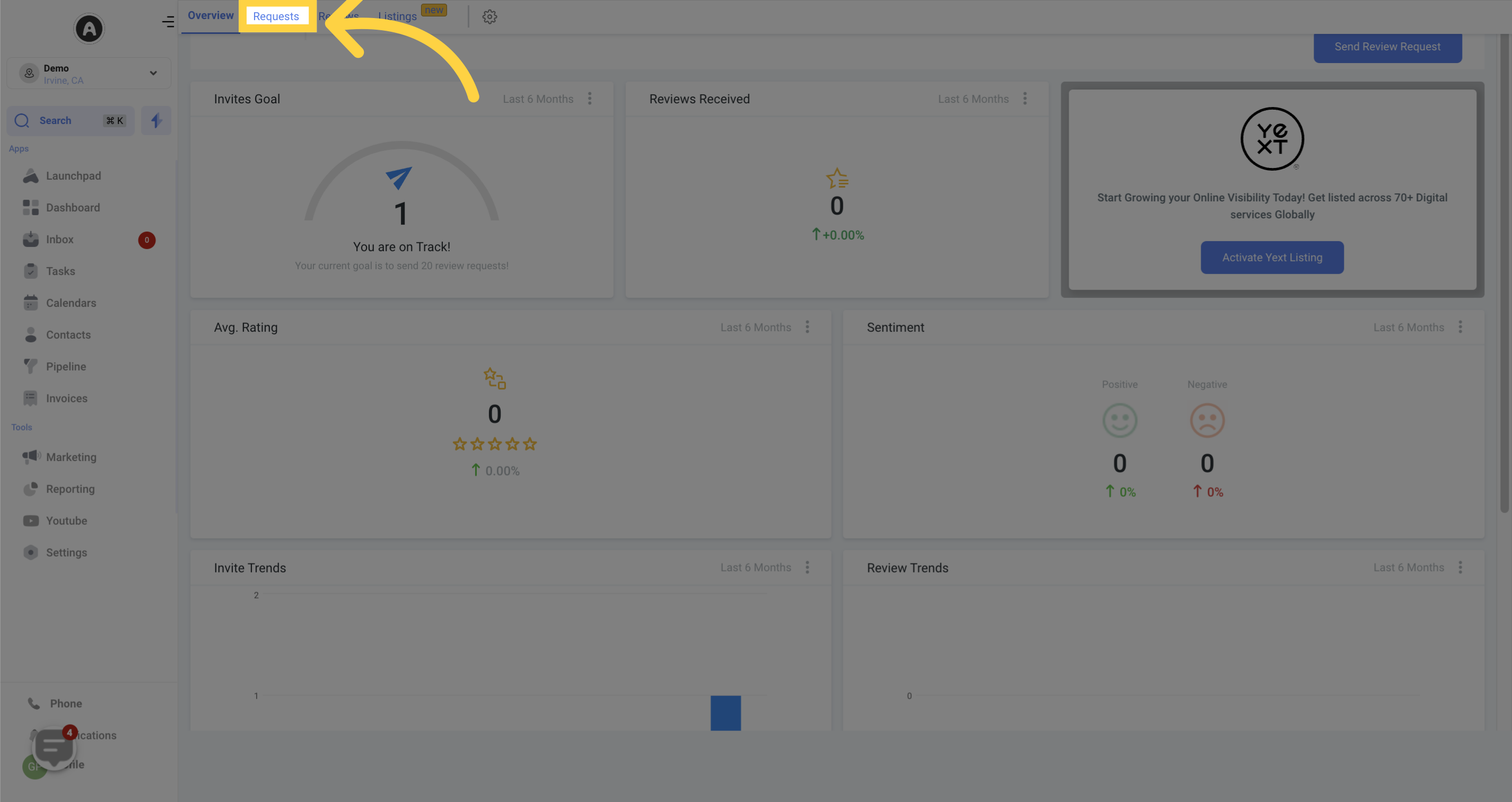Click Sentiment 'Last 6 Months' label
This screenshot has width=1512, height=802.
click(1408, 328)
